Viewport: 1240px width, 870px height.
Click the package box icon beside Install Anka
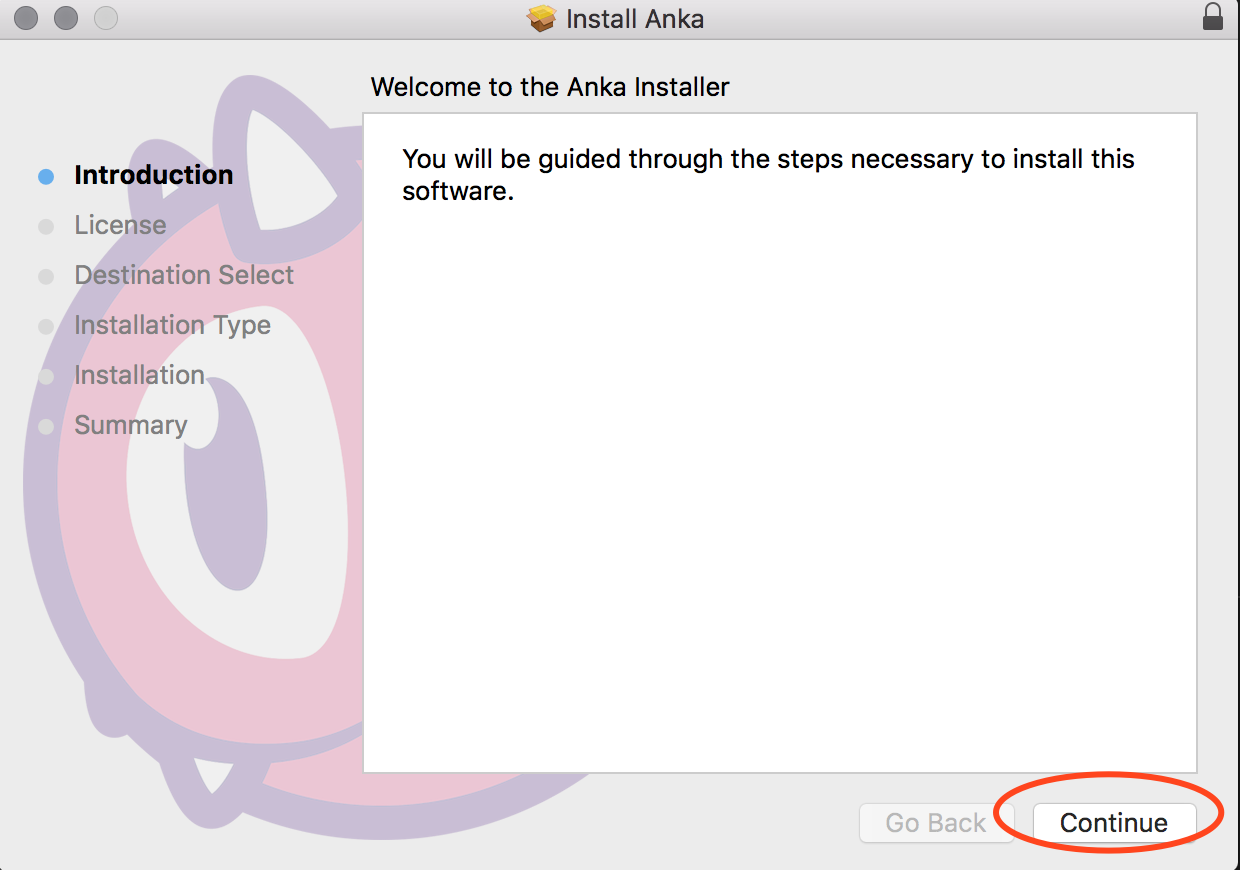541,18
